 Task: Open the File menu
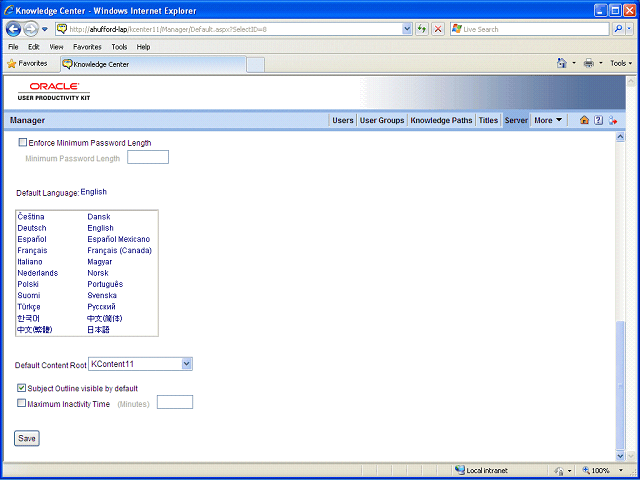pyautogui.click(x=13, y=47)
